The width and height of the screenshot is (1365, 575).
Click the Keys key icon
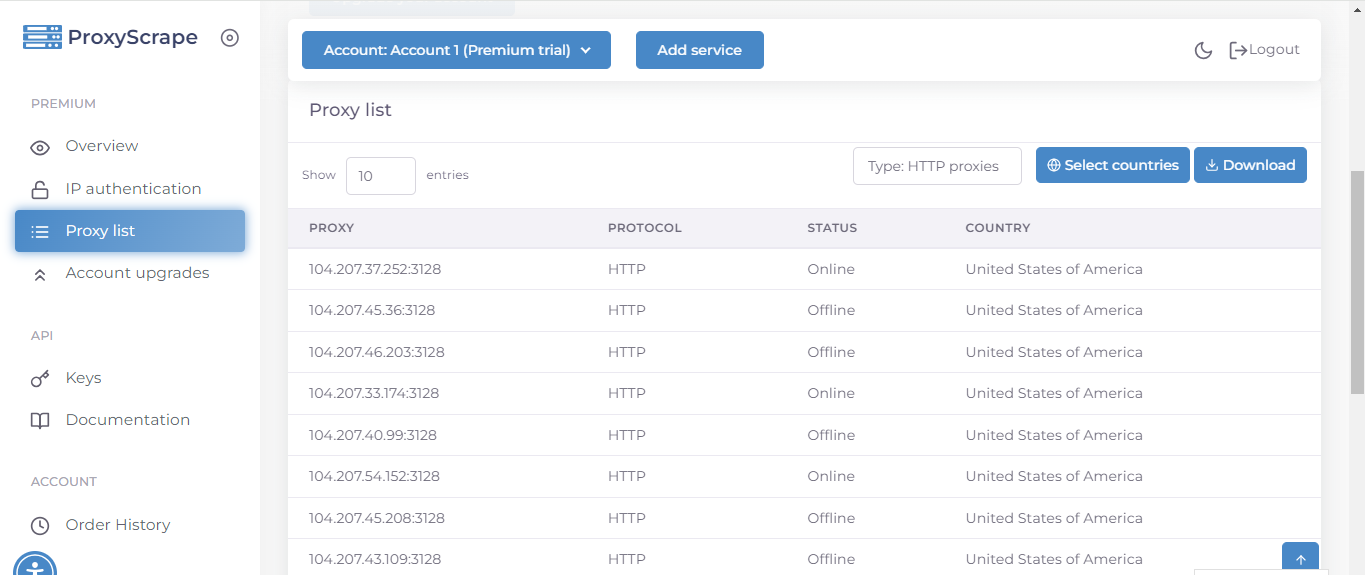[40, 379]
